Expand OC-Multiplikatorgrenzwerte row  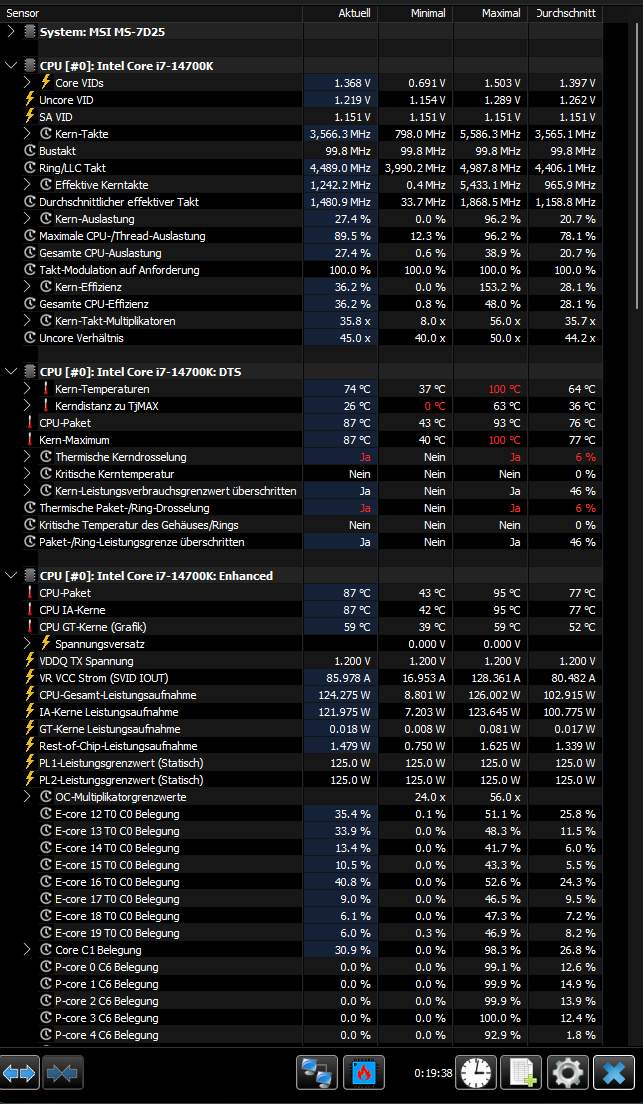click(x=27, y=797)
